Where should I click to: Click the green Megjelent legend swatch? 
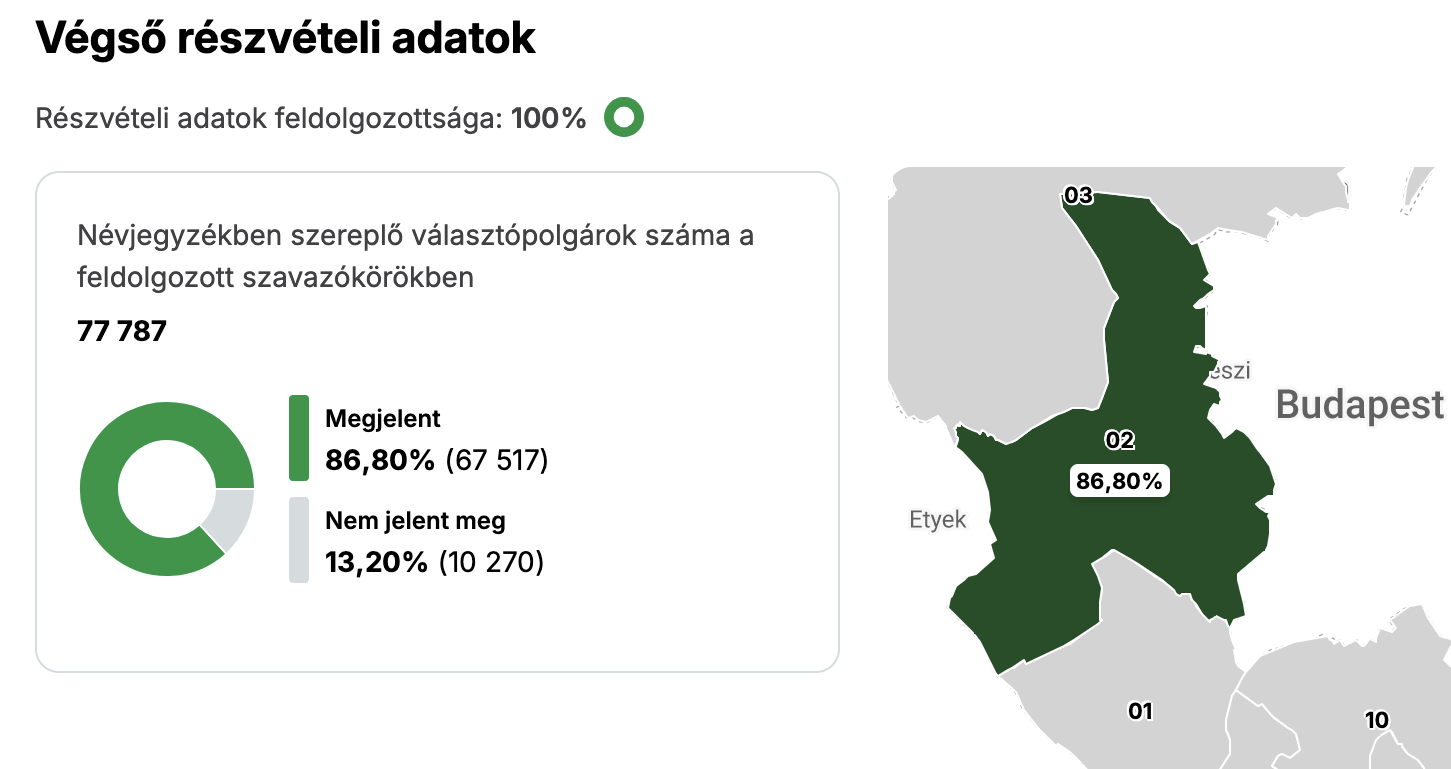click(298, 438)
